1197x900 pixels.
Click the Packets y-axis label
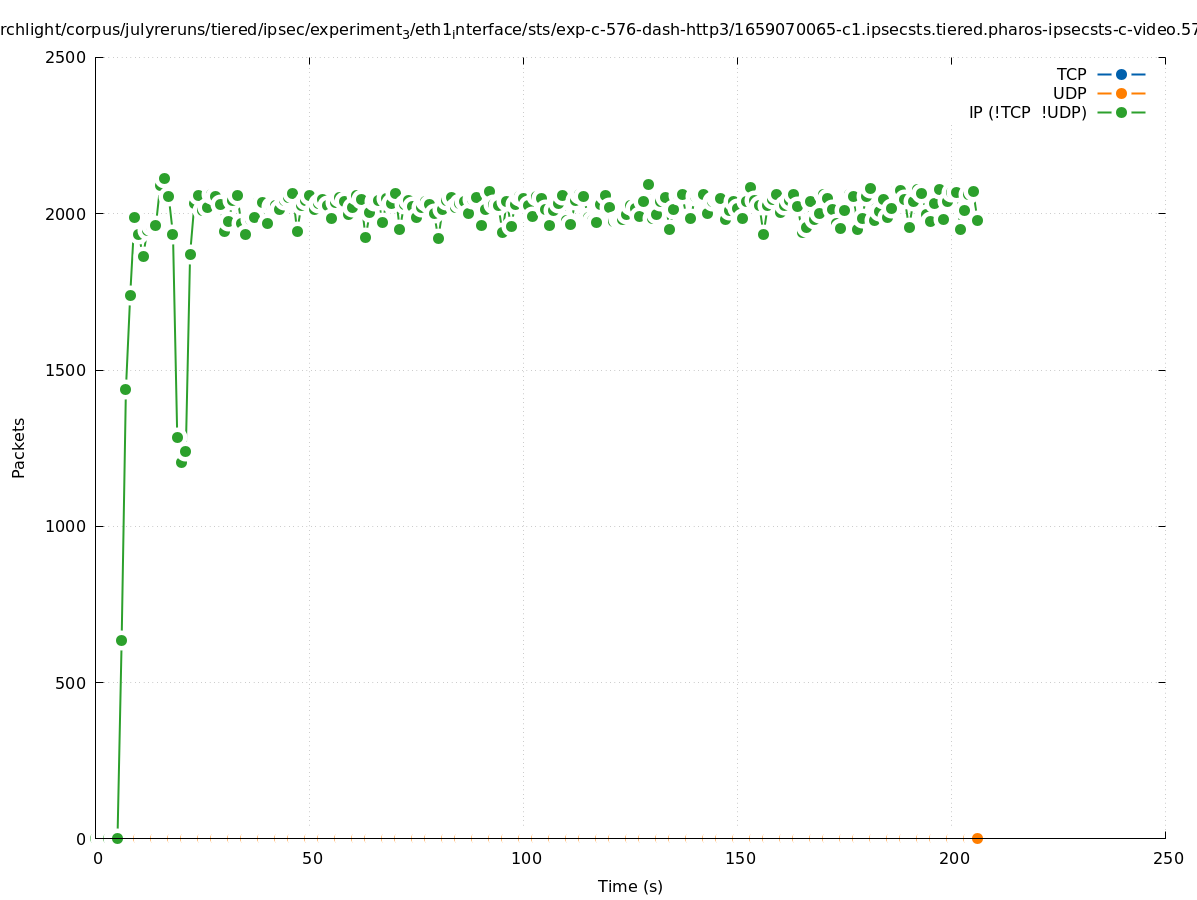pos(19,447)
